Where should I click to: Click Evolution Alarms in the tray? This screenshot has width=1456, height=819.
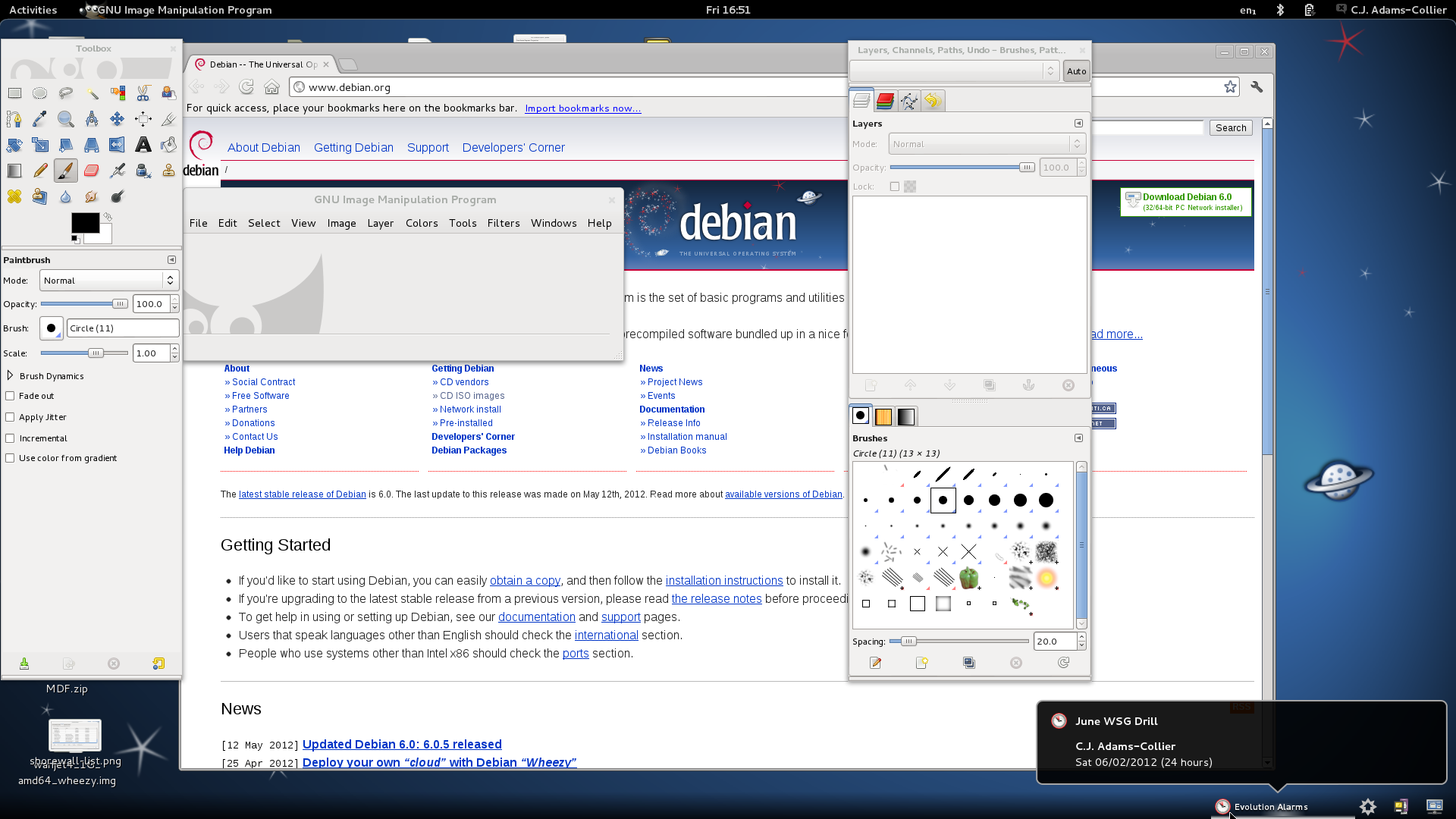pos(1263,807)
